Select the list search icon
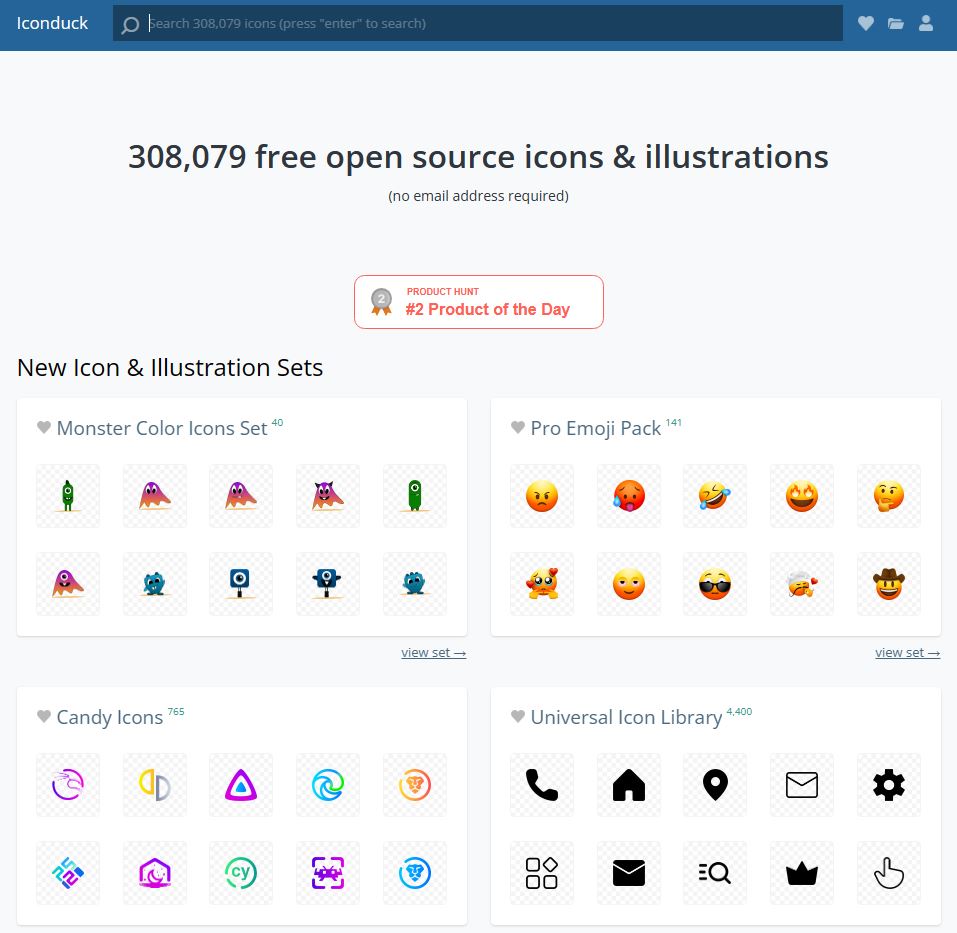The image size is (957, 933). (715, 873)
